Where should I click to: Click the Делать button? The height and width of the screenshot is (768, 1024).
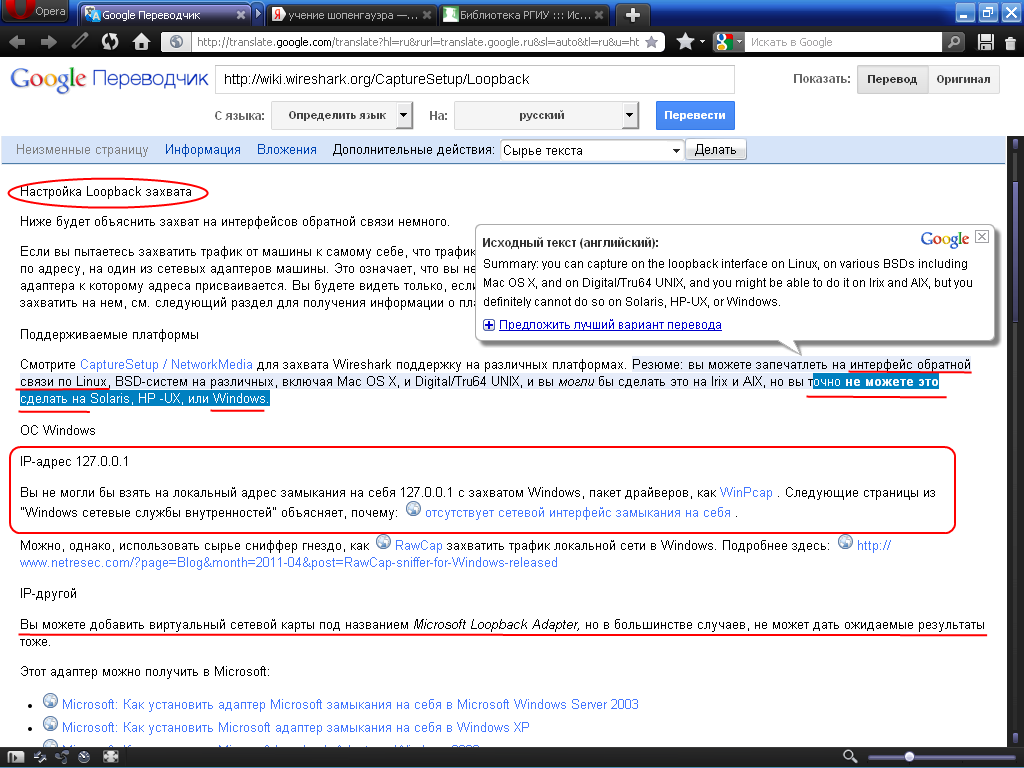click(x=716, y=150)
